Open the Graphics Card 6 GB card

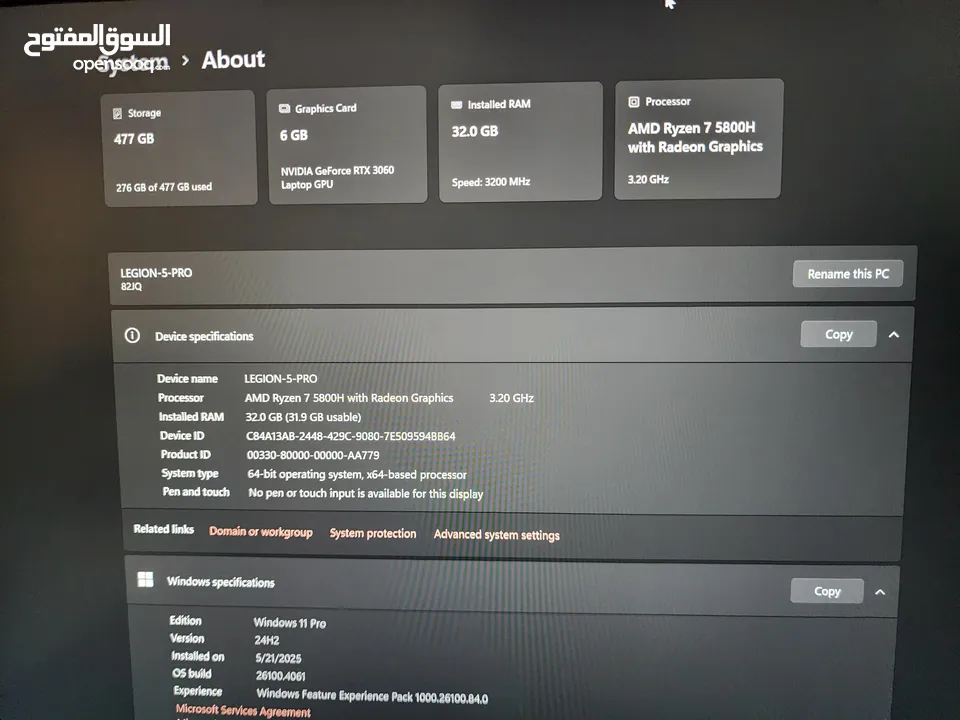click(347, 144)
